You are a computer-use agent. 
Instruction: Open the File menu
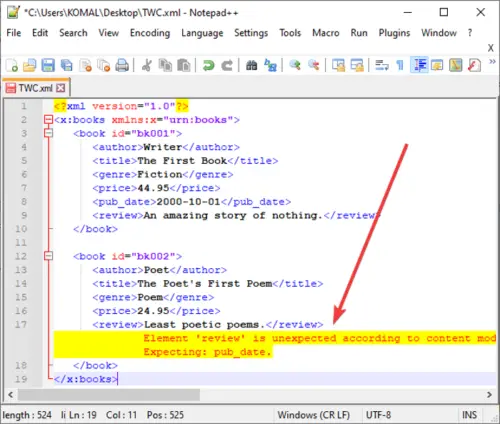pyautogui.click(x=14, y=33)
